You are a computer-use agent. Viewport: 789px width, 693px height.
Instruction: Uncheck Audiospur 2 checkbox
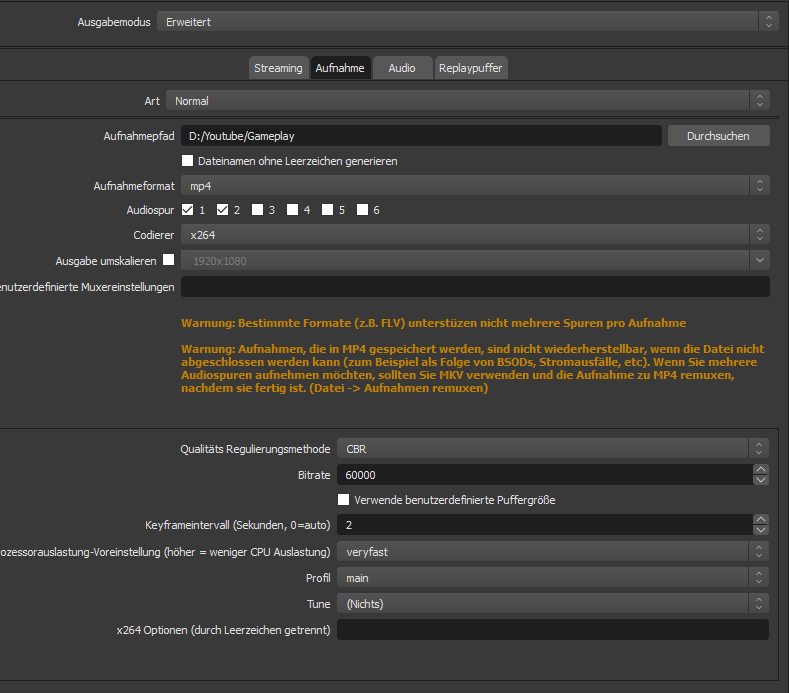tap(222, 209)
